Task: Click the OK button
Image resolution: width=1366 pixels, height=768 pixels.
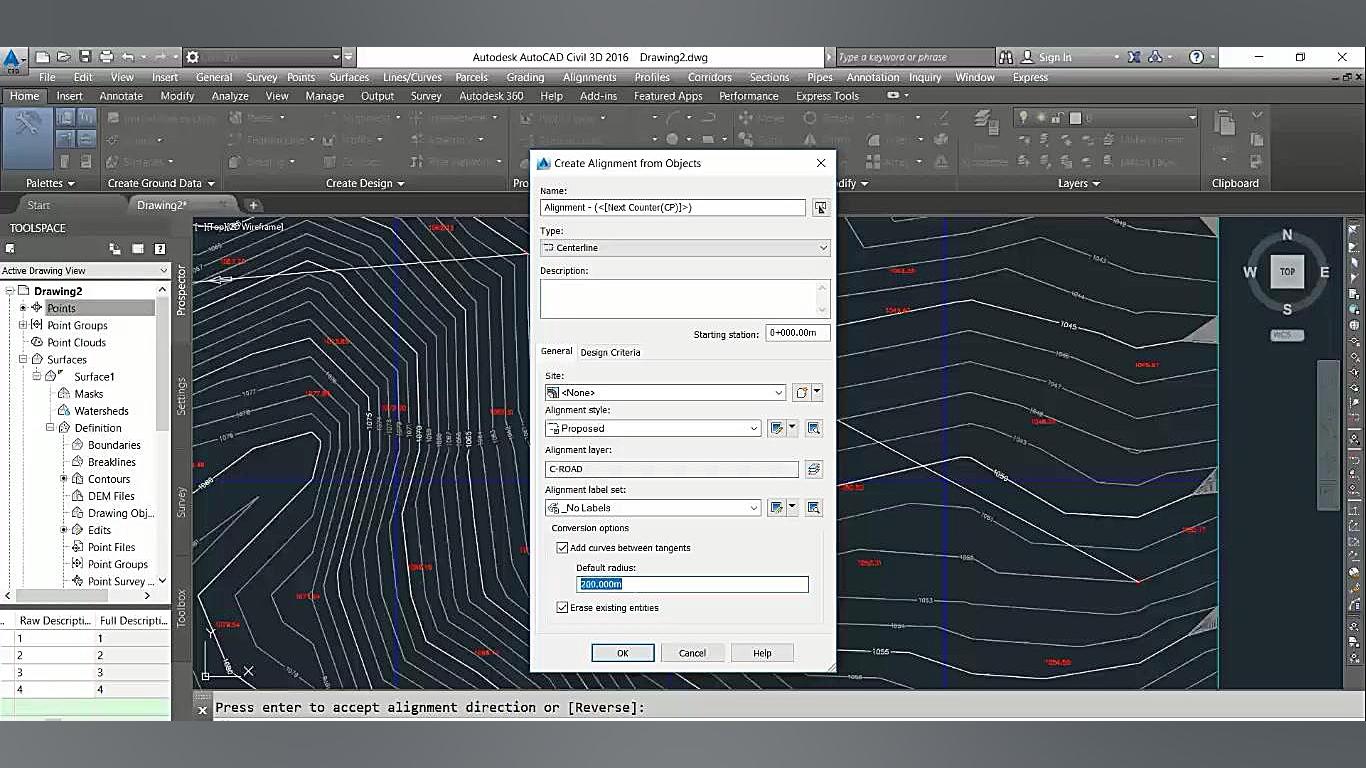Action: pyautogui.click(x=622, y=653)
